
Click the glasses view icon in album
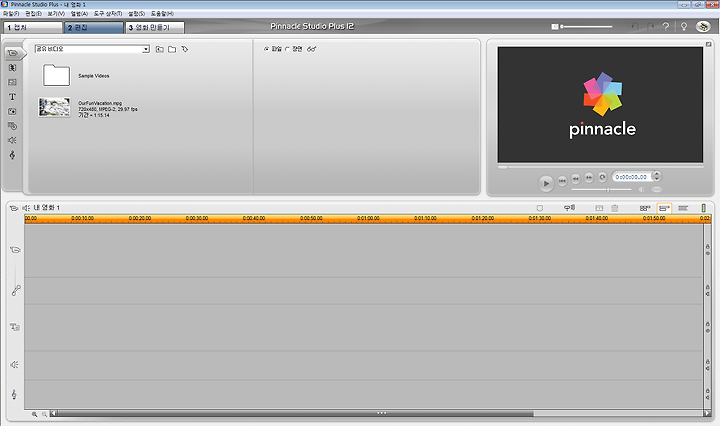click(x=312, y=49)
